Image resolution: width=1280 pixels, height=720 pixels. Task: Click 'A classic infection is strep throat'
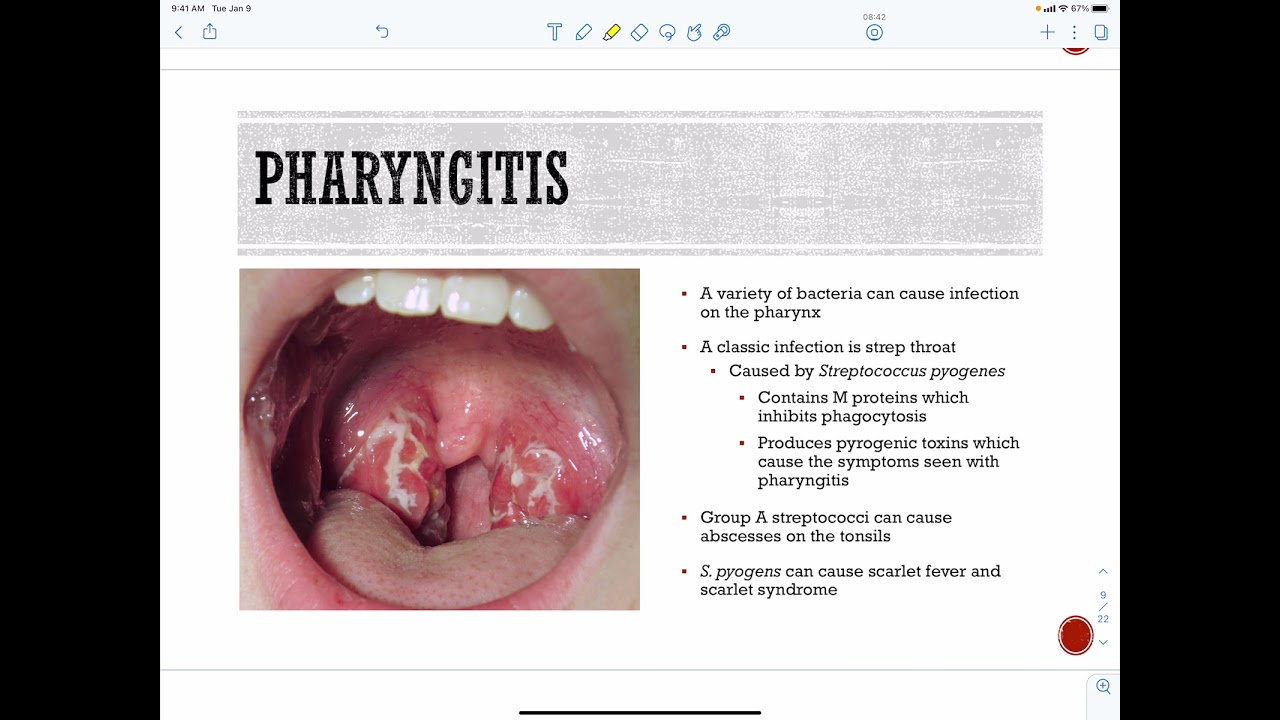click(828, 347)
